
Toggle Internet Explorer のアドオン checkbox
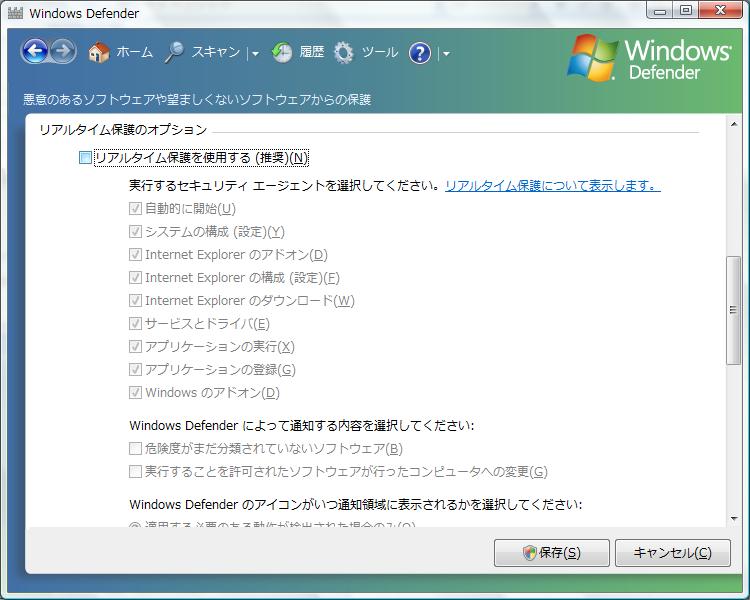[135, 254]
